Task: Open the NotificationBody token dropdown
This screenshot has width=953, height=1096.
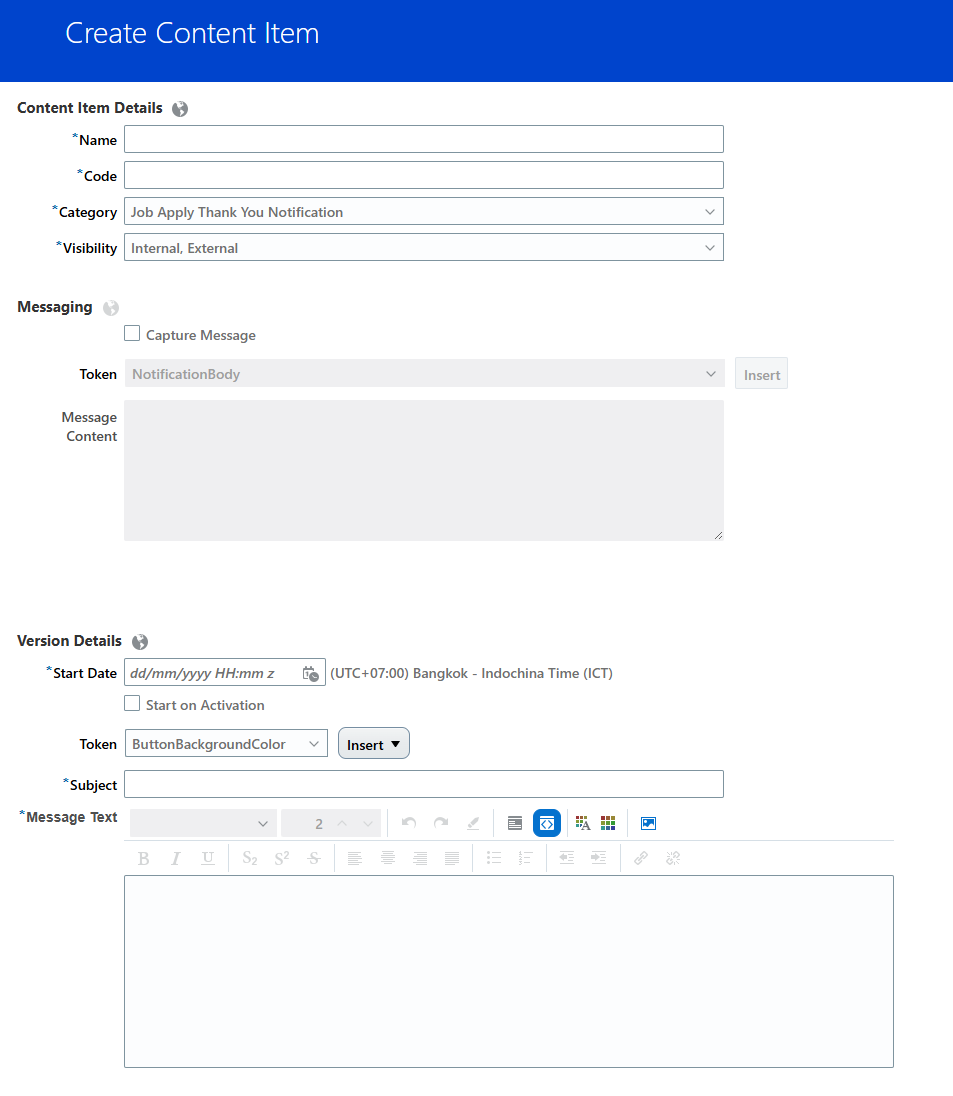Action: pyautogui.click(x=424, y=374)
